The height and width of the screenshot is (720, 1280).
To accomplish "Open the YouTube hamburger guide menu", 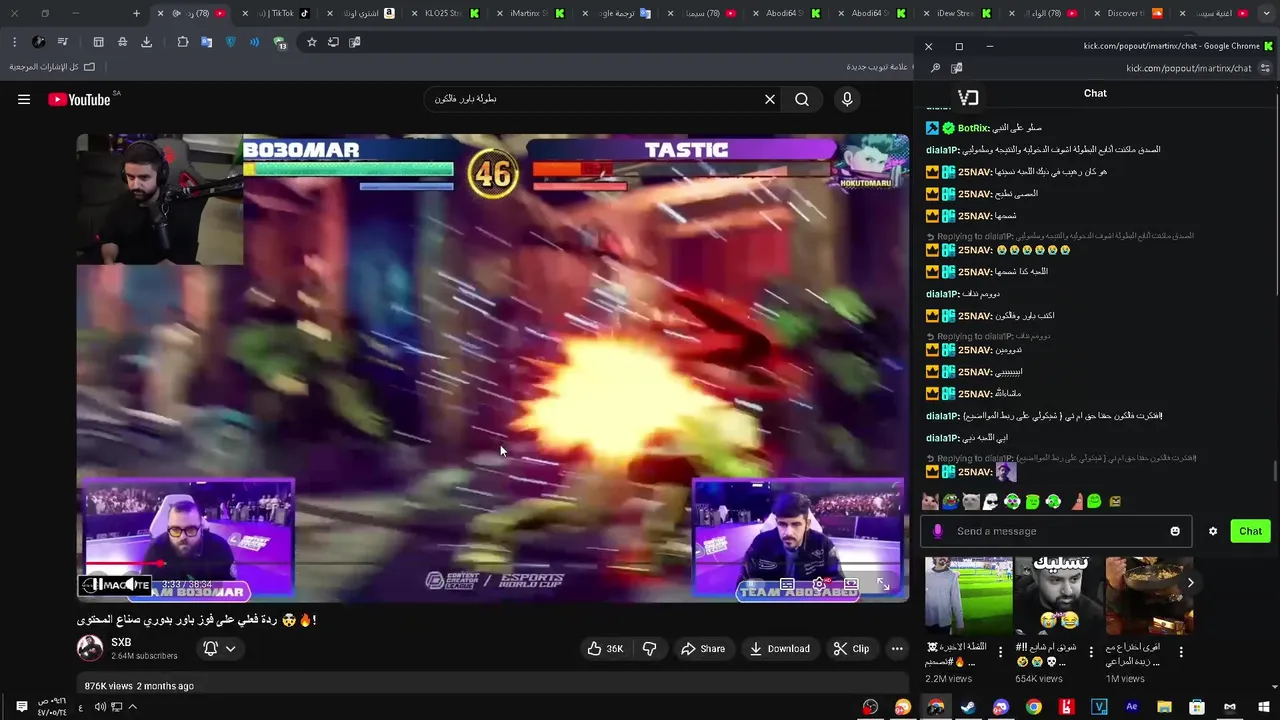I will [24, 99].
